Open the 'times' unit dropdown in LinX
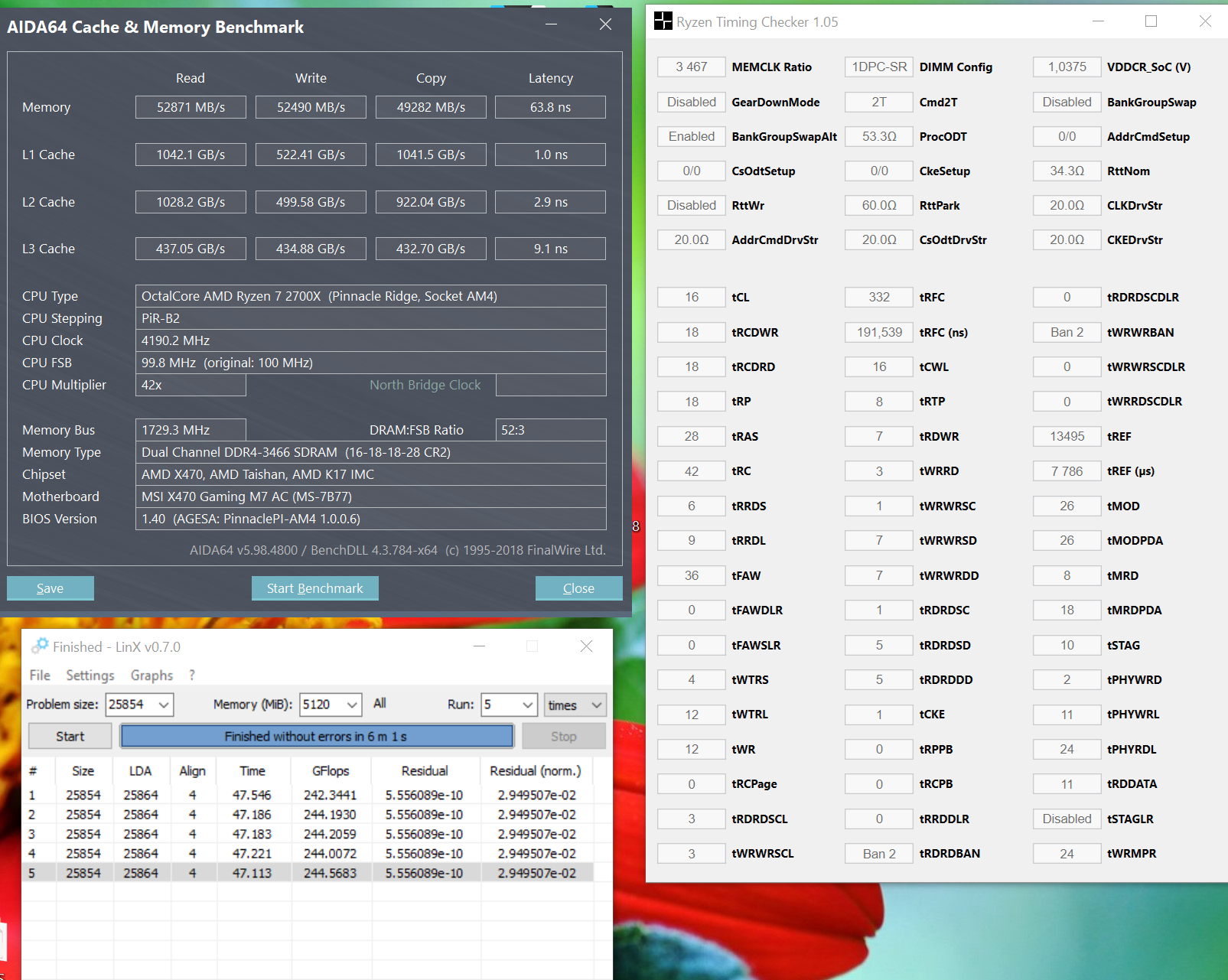Screen dimensions: 1228x980 pos(575,705)
